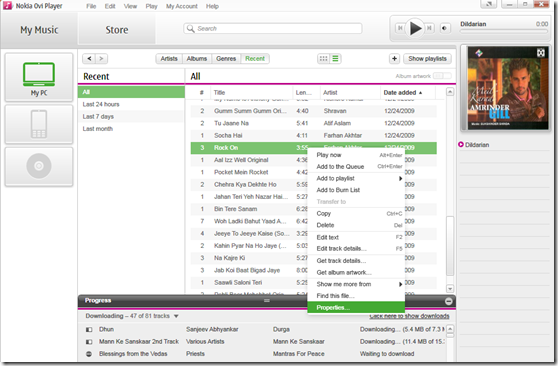Click status icon beside Dhun download
Screen dimensions: 558x366
coord(89,330)
